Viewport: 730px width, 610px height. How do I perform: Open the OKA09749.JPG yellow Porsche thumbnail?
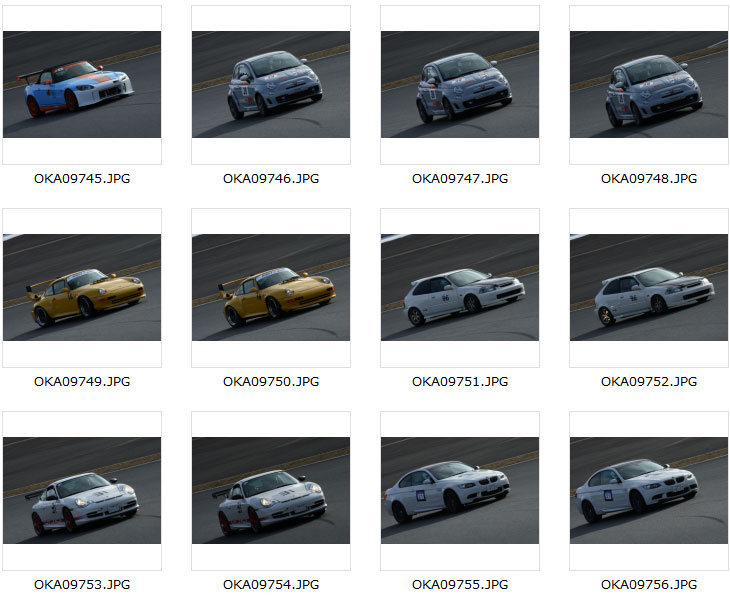[x=82, y=287]
